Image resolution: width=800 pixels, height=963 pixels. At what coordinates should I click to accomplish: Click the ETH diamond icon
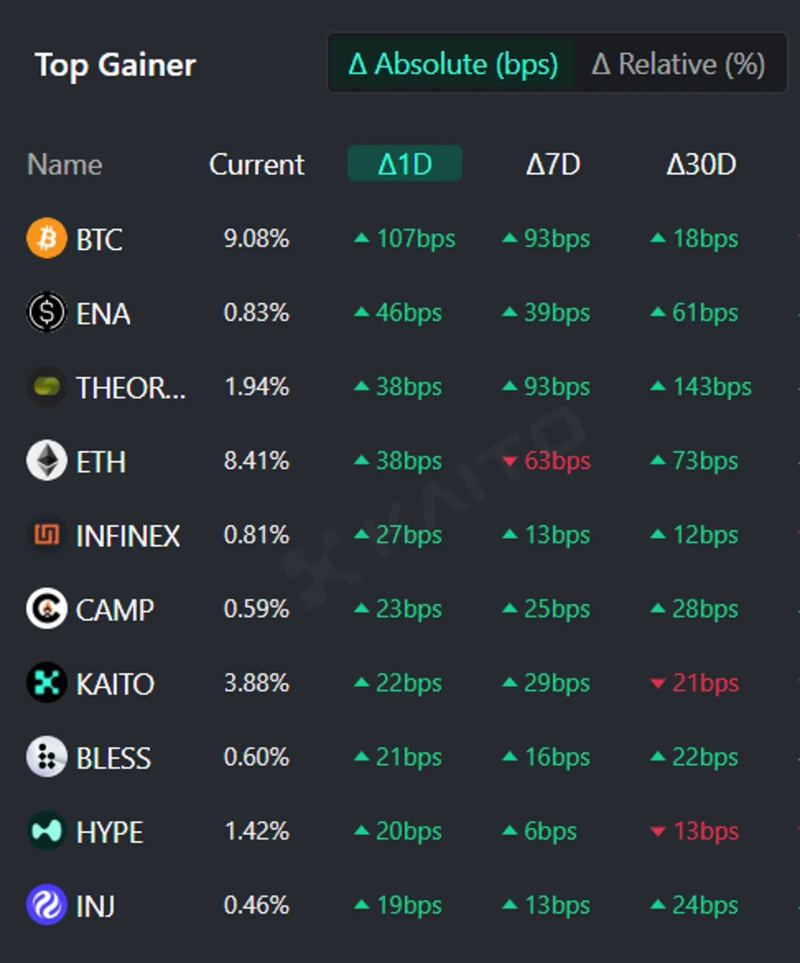pos(46,461)
